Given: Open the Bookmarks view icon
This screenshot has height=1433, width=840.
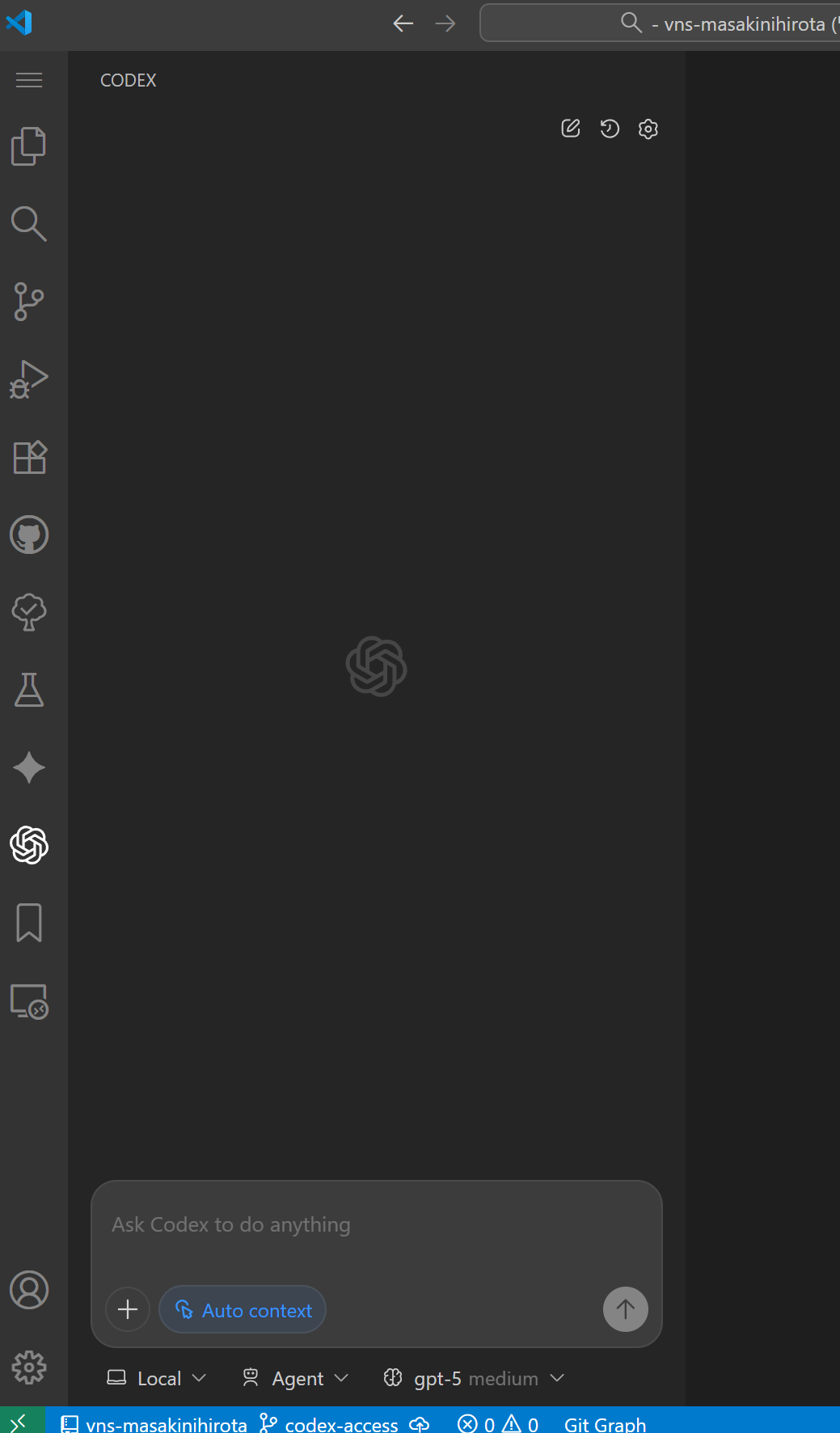Looking at the screenshot, I should pyautogui.click(x=29, y=923).
